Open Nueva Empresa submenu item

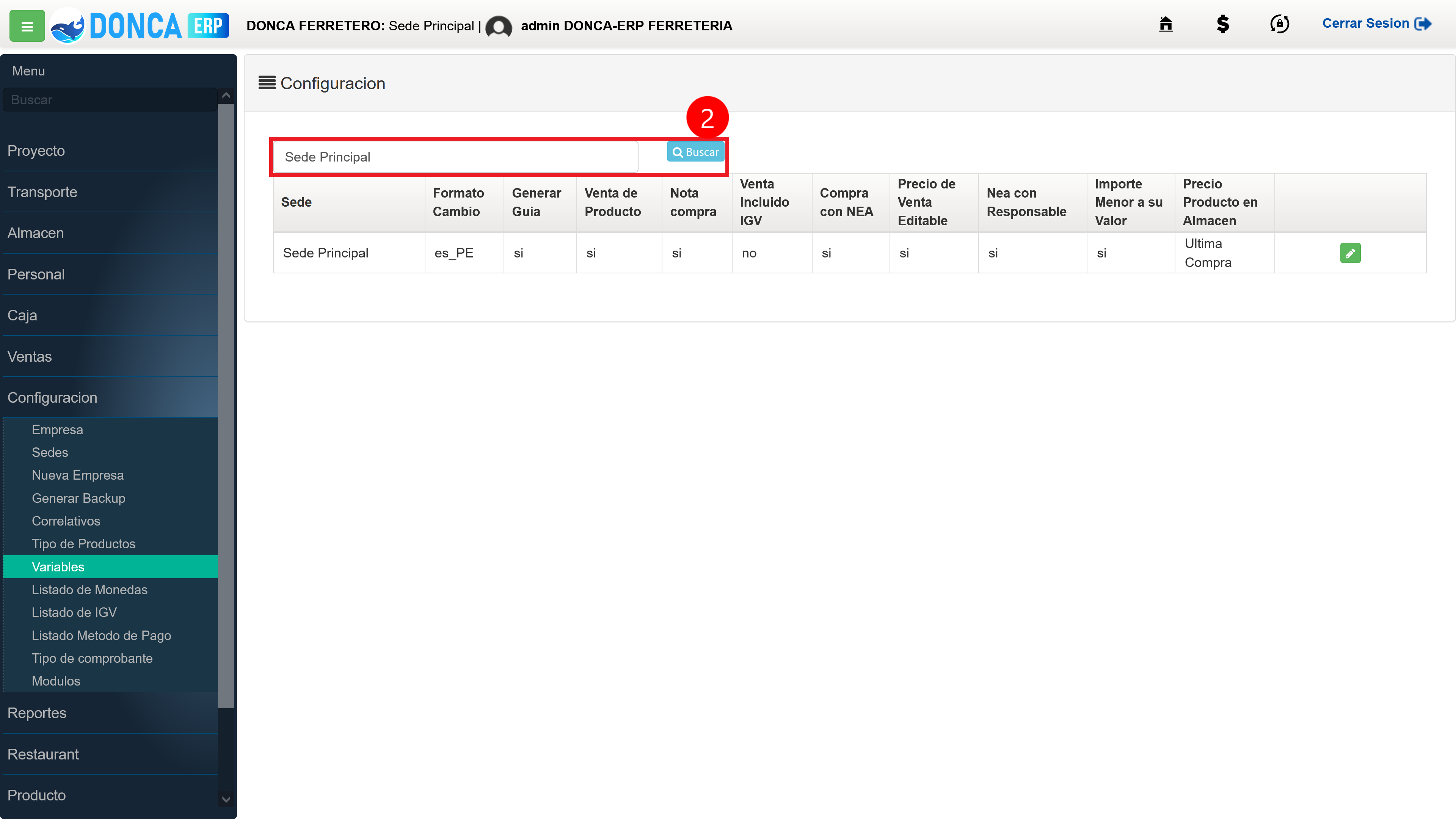point(110,475)
